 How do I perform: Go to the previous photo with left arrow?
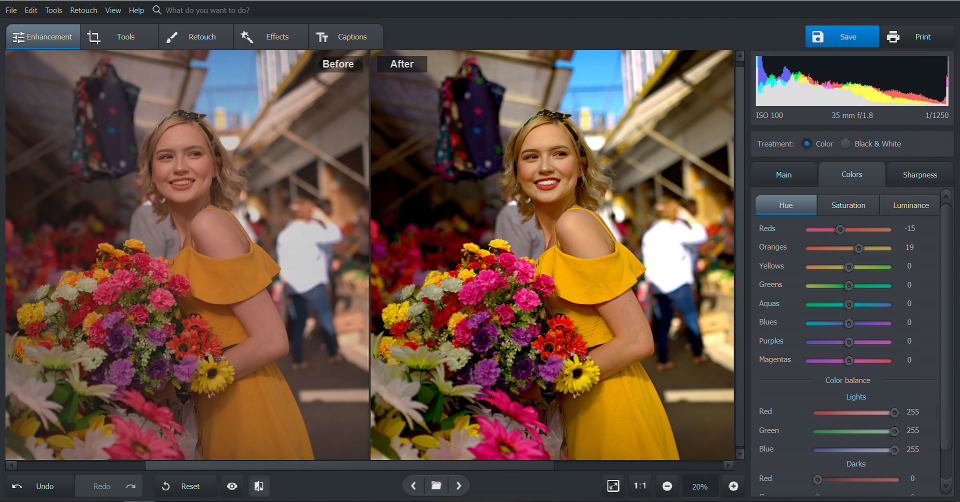[x=413, y=486]
